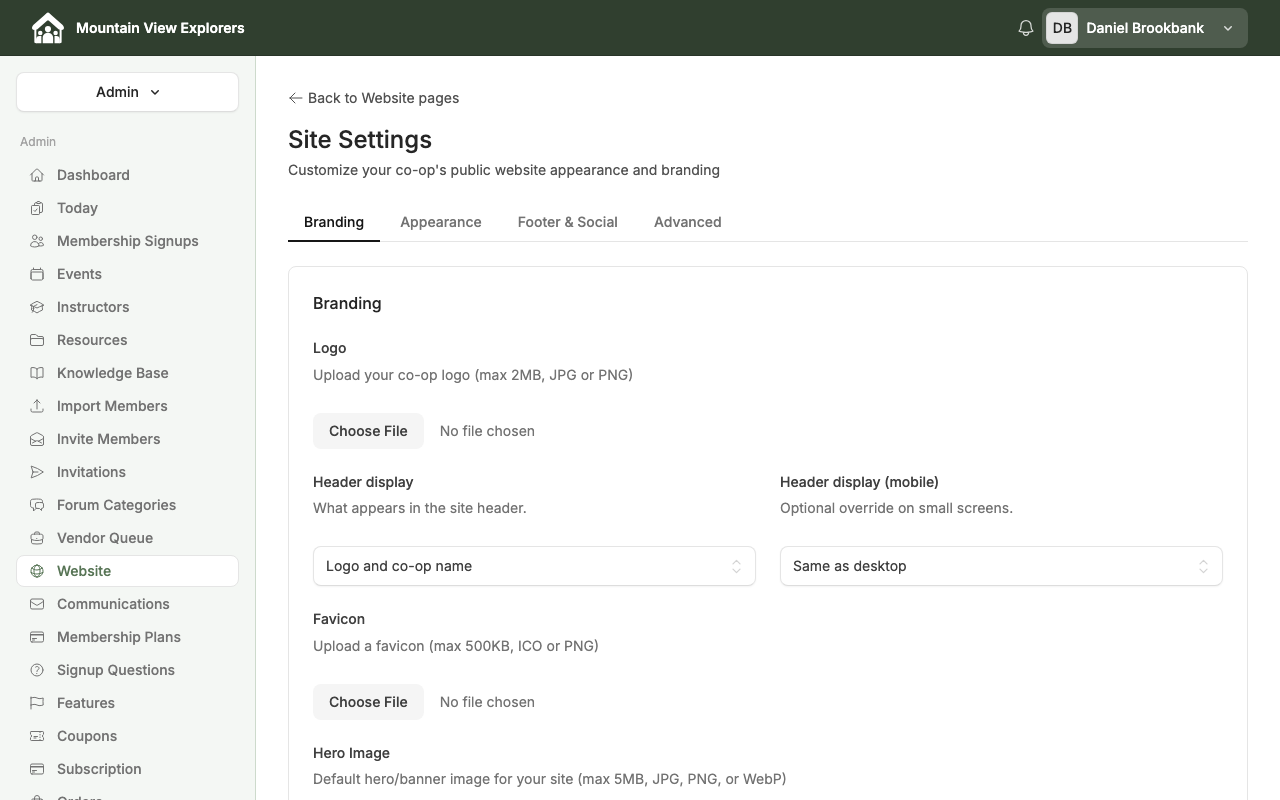Click the Resources folder icon

(x=37, y=340)
